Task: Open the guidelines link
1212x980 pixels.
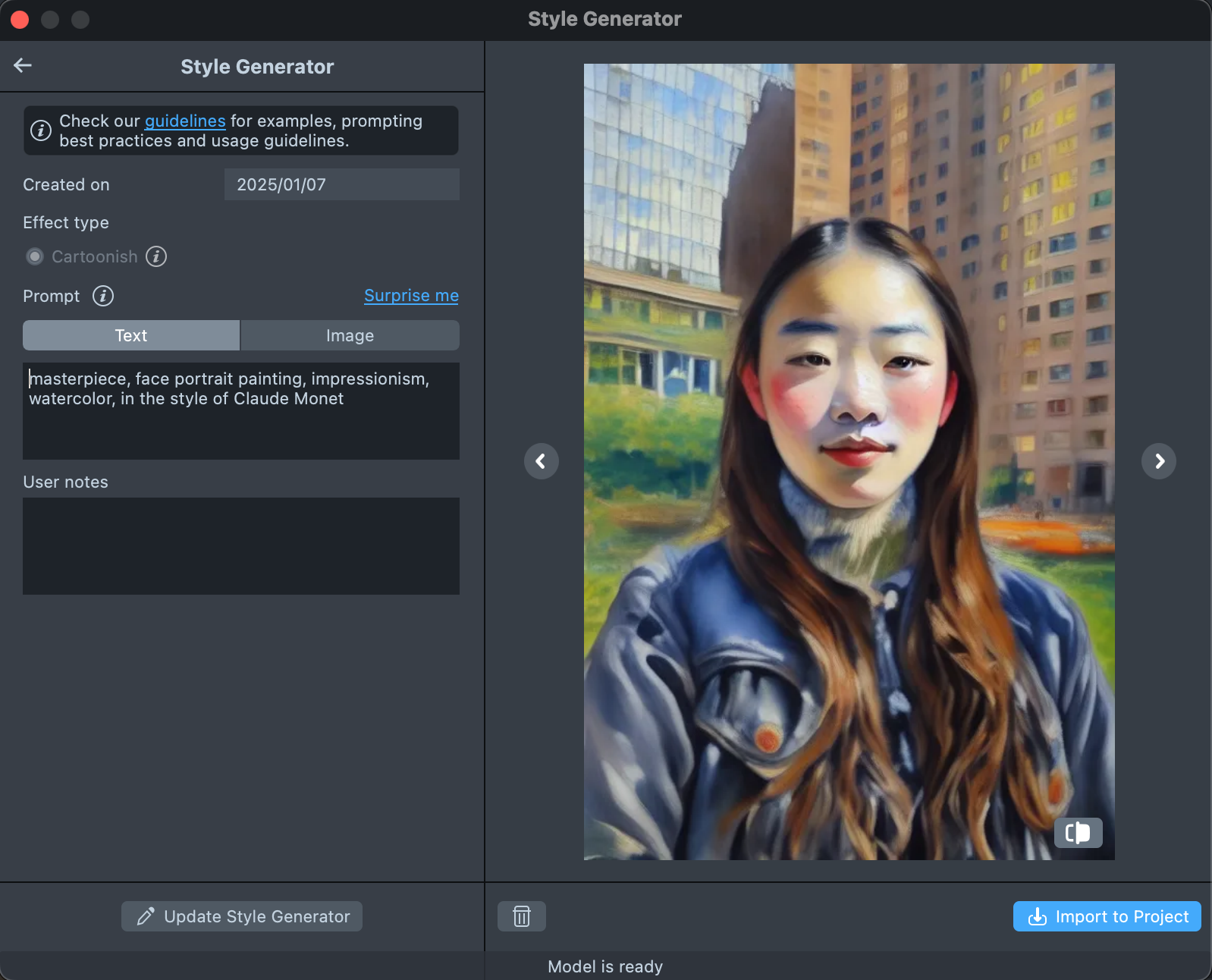Action: click(185, 121)
